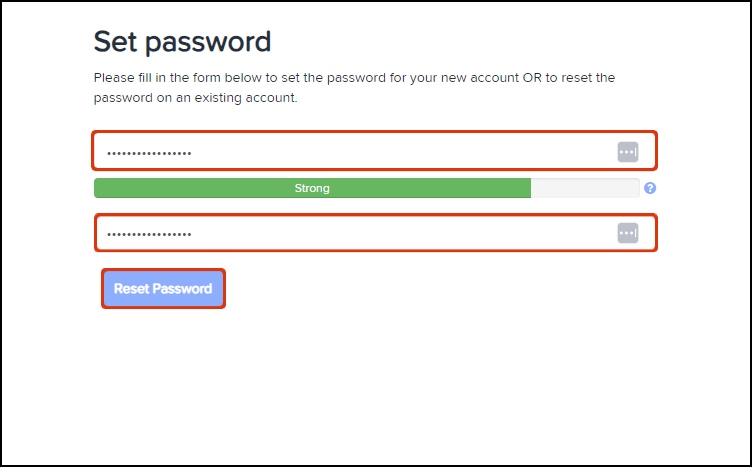752x467 pixels.
Task: Open the blue question mark help icon
Action: (650, 188)
